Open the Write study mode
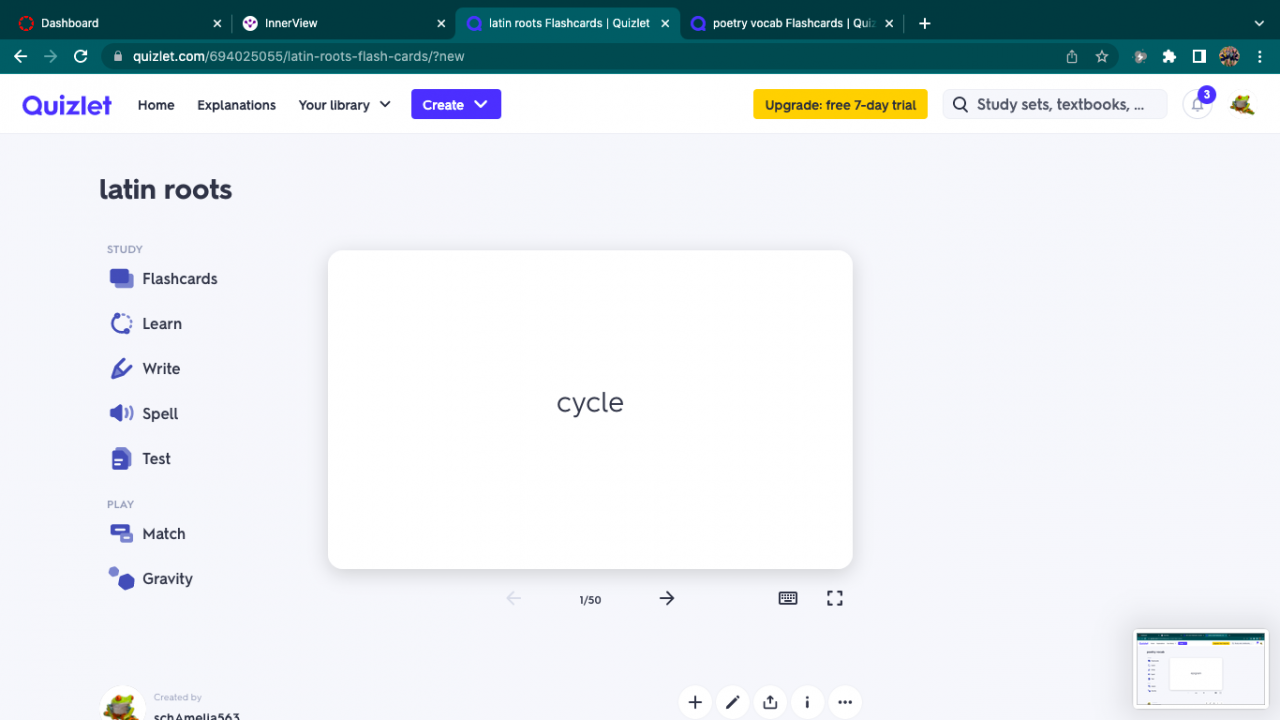1280x720 pixels. [x=145, y=369]
